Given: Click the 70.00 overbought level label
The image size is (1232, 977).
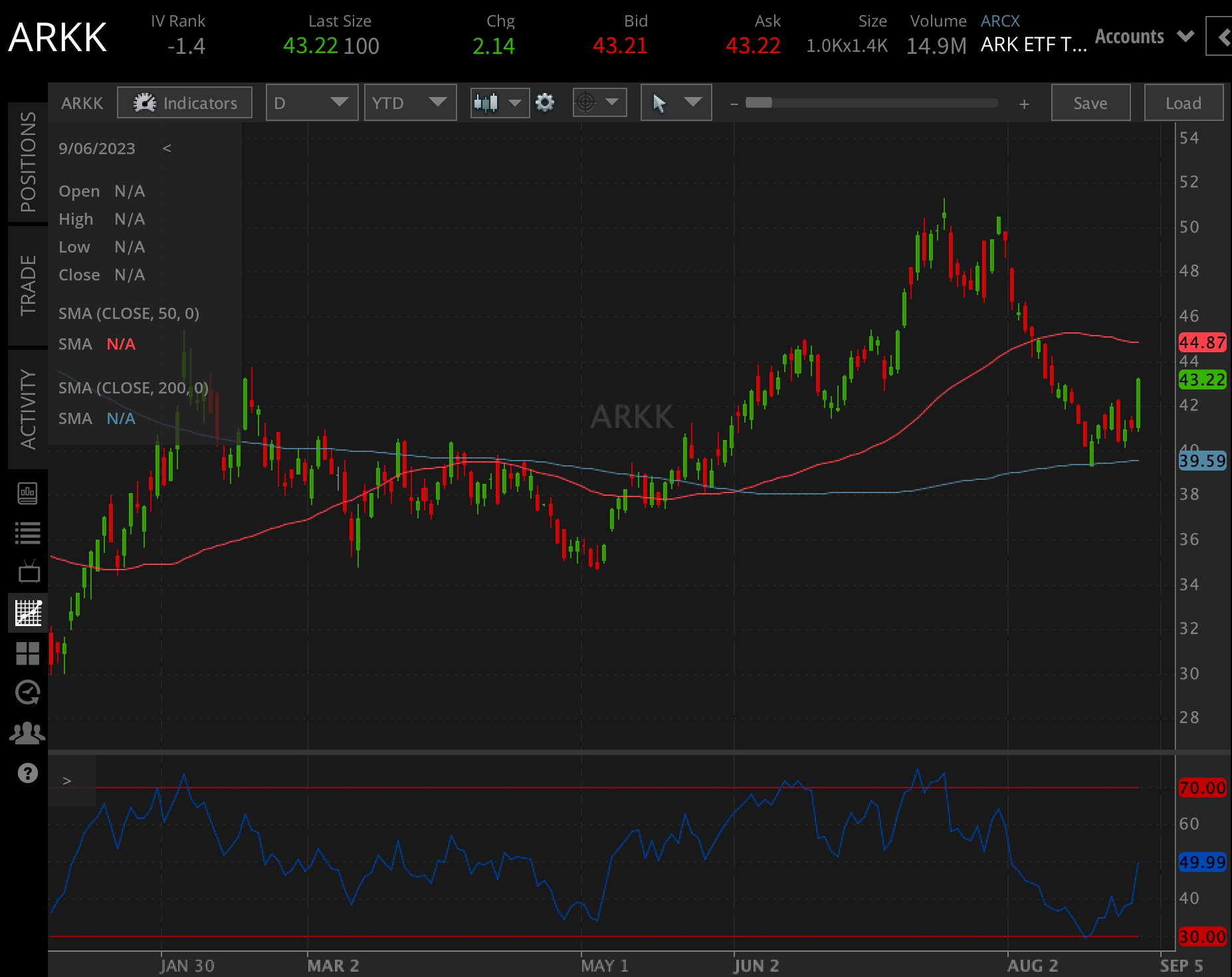Looking at the screenshot, I should pos(1202,788).
